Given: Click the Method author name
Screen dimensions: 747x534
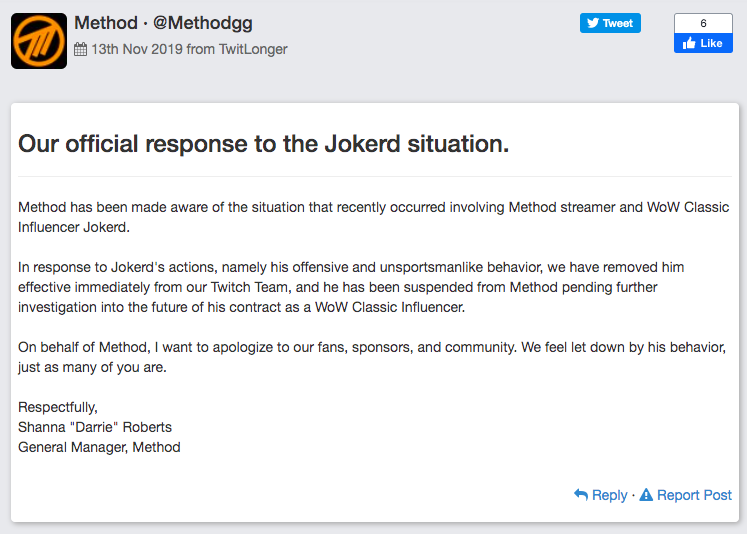Looking at the screenshot, I should pyautogui.click(x=107, y=24).
